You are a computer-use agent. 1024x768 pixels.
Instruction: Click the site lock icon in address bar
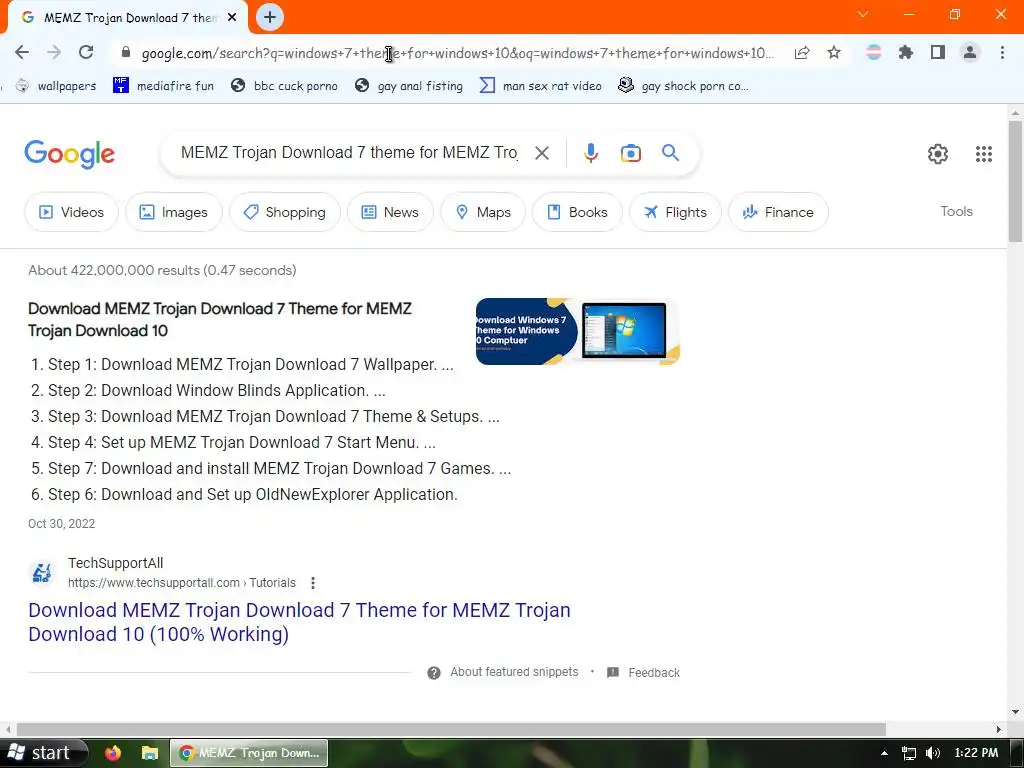click(x=126, y=52)
